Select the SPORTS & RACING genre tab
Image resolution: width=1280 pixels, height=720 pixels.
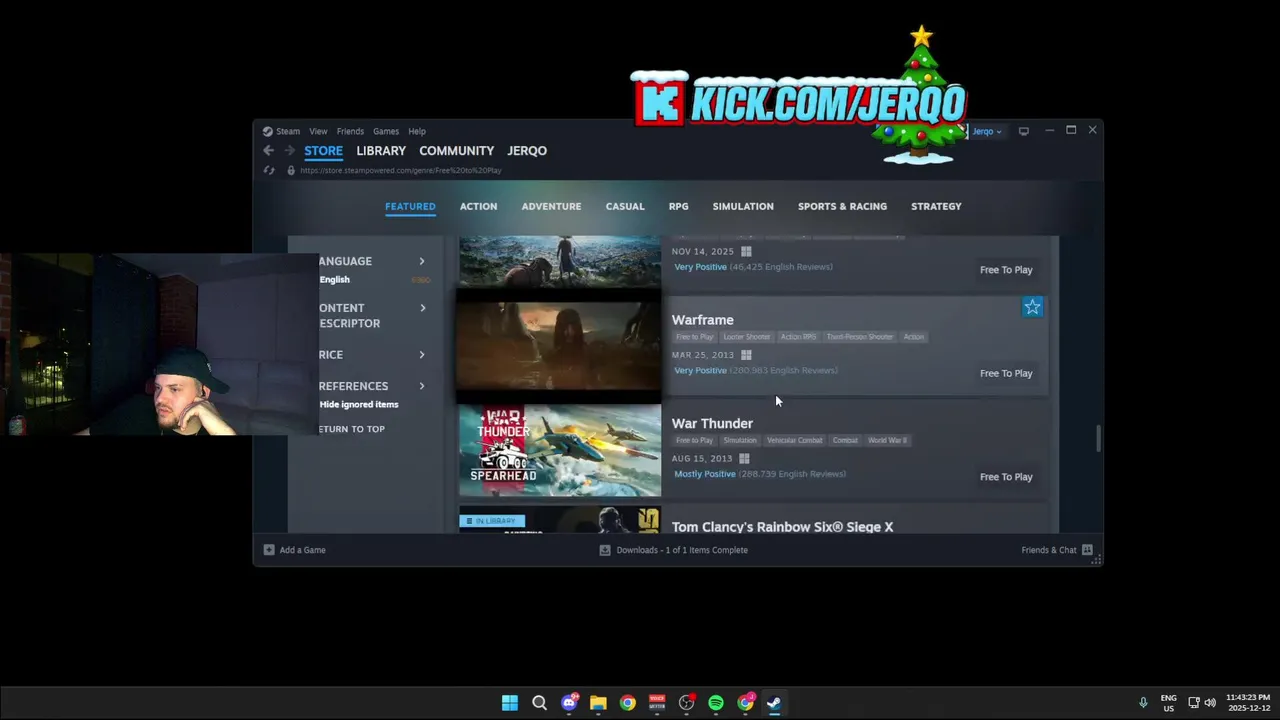[x=842, y=206]
